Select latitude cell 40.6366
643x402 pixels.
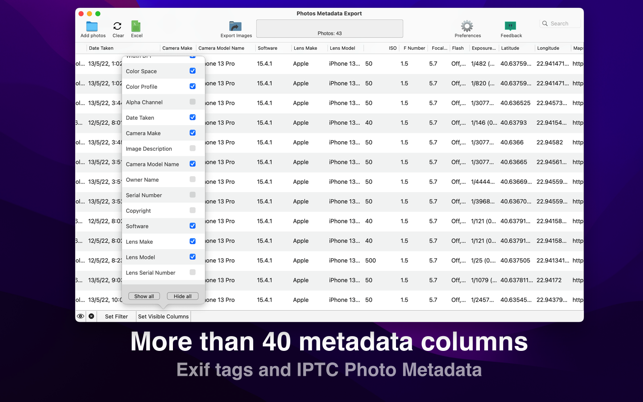tap(512, 142)
